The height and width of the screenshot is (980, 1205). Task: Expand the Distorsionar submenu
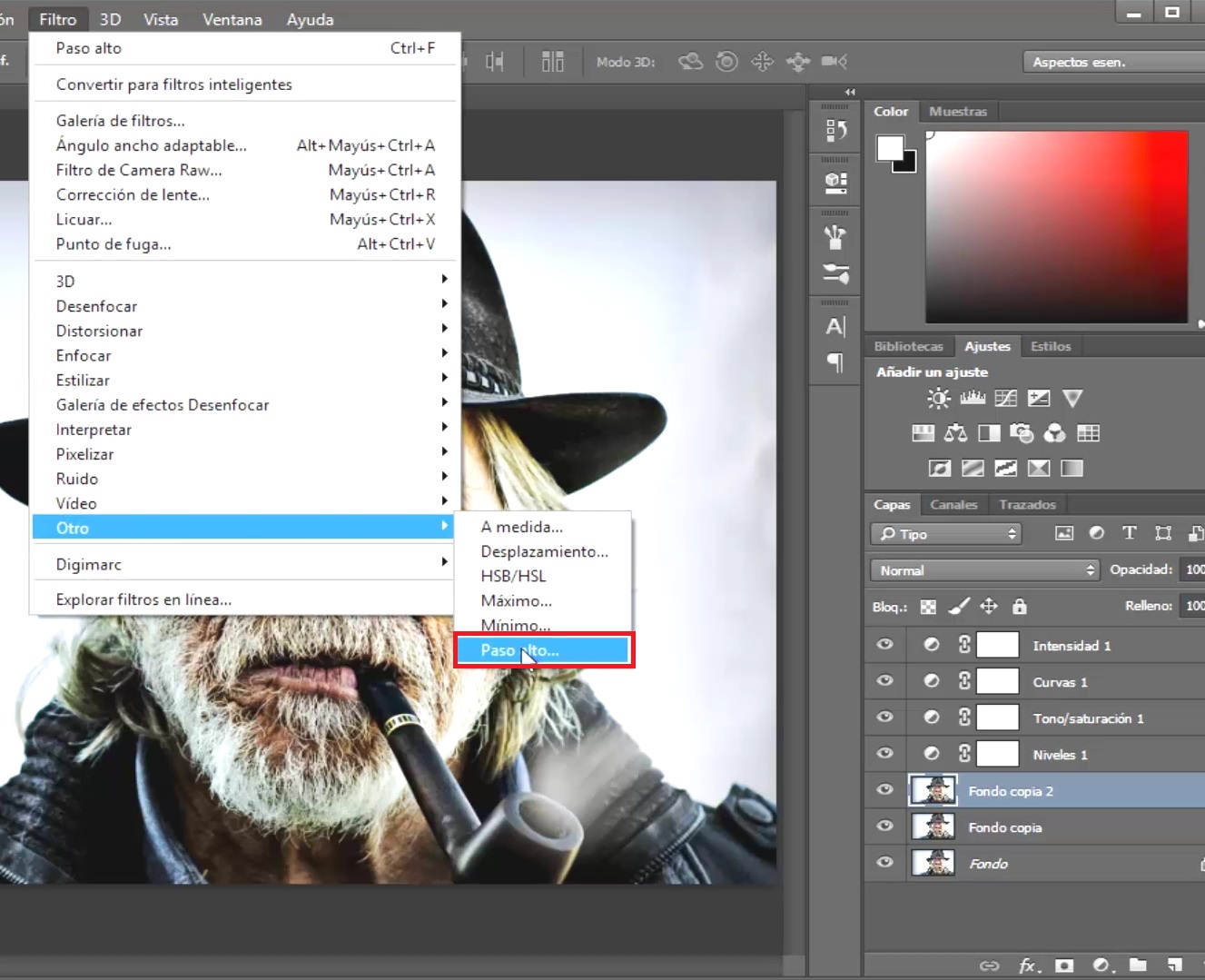coord(245,331)
